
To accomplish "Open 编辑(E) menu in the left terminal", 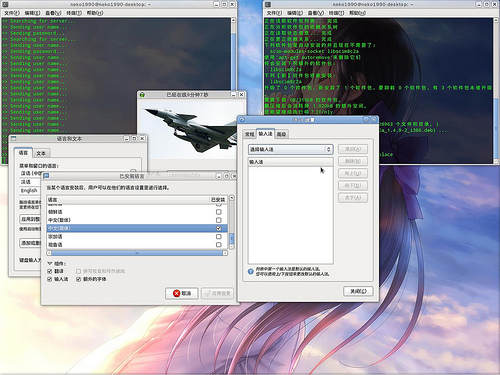I will click(x=32, y=13).
